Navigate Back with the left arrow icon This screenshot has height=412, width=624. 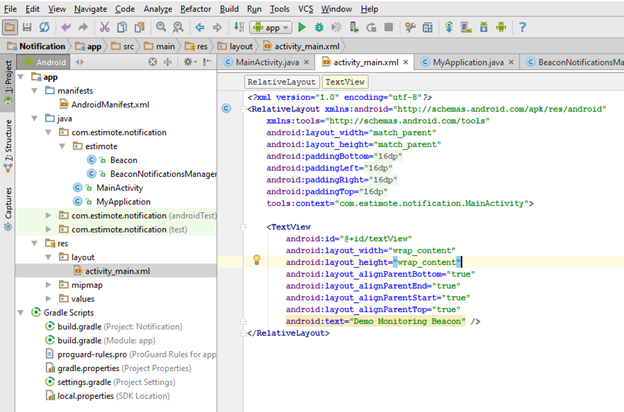200,27
